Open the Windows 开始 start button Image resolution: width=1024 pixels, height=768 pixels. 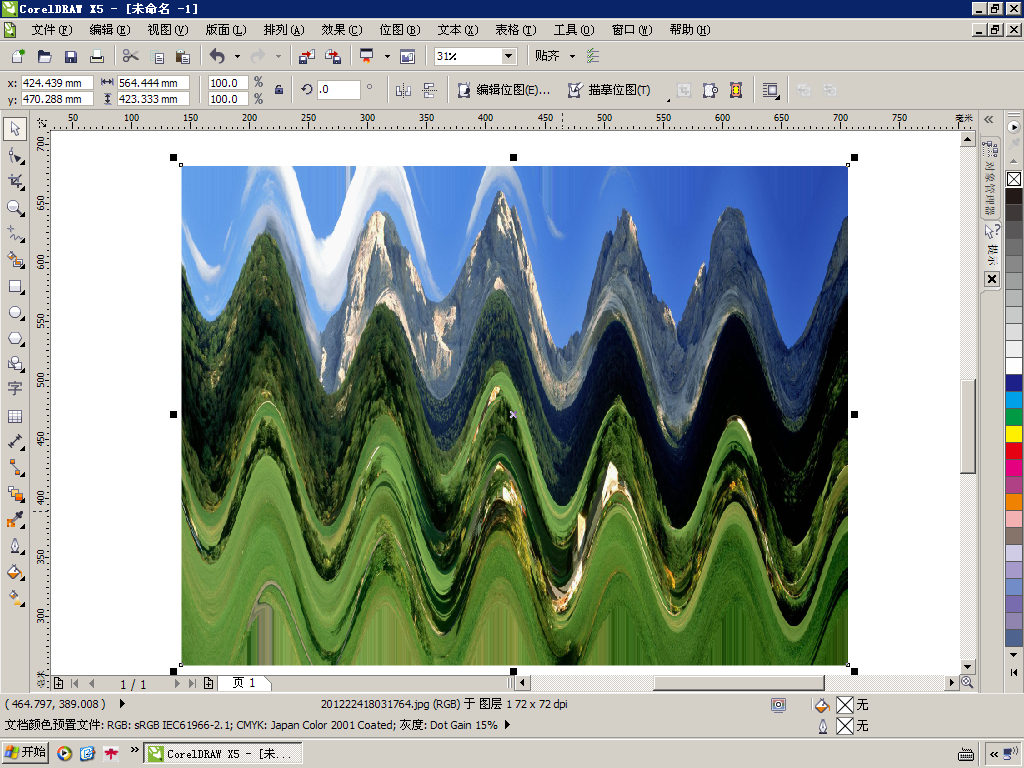25,753
